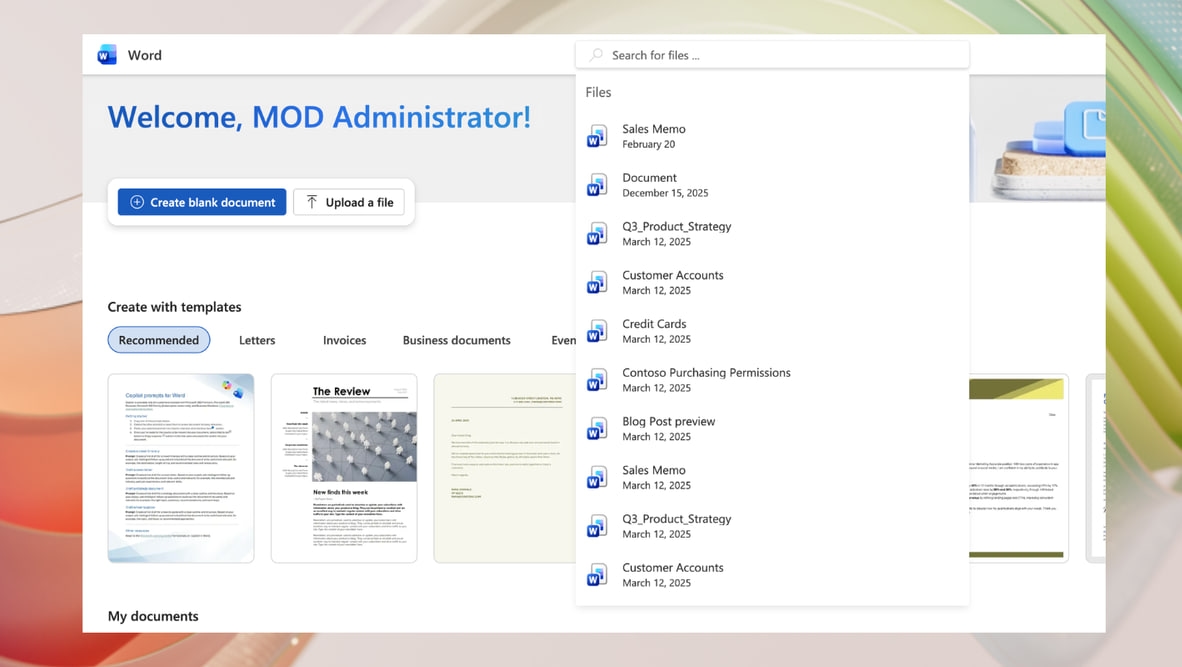The height and width of the screenshot is (667, 1182).
Task: Click the document icon for Customer Accounts
Action: [597, 282]
